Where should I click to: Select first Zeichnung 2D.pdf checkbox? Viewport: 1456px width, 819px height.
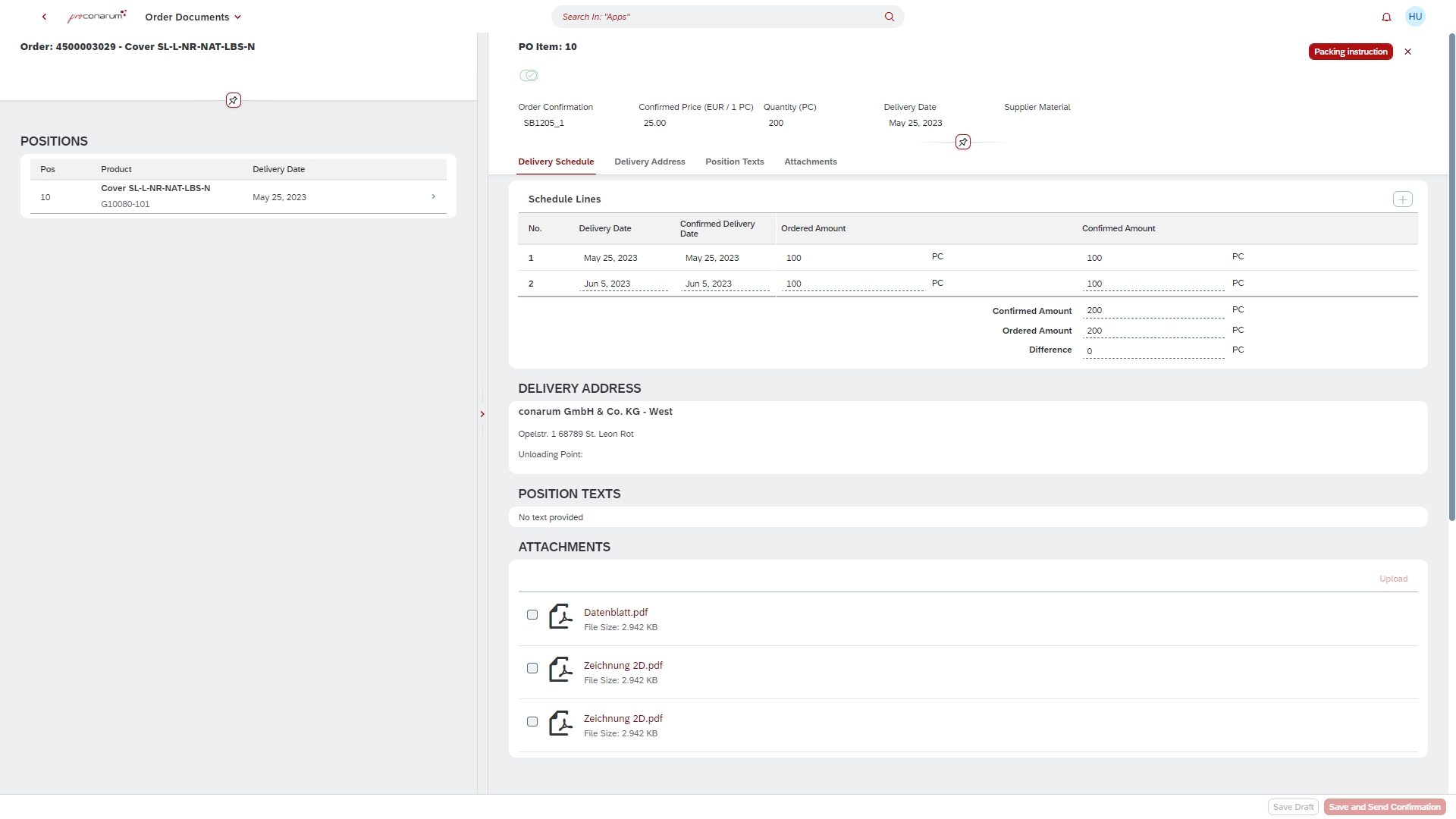click(532, 668)
